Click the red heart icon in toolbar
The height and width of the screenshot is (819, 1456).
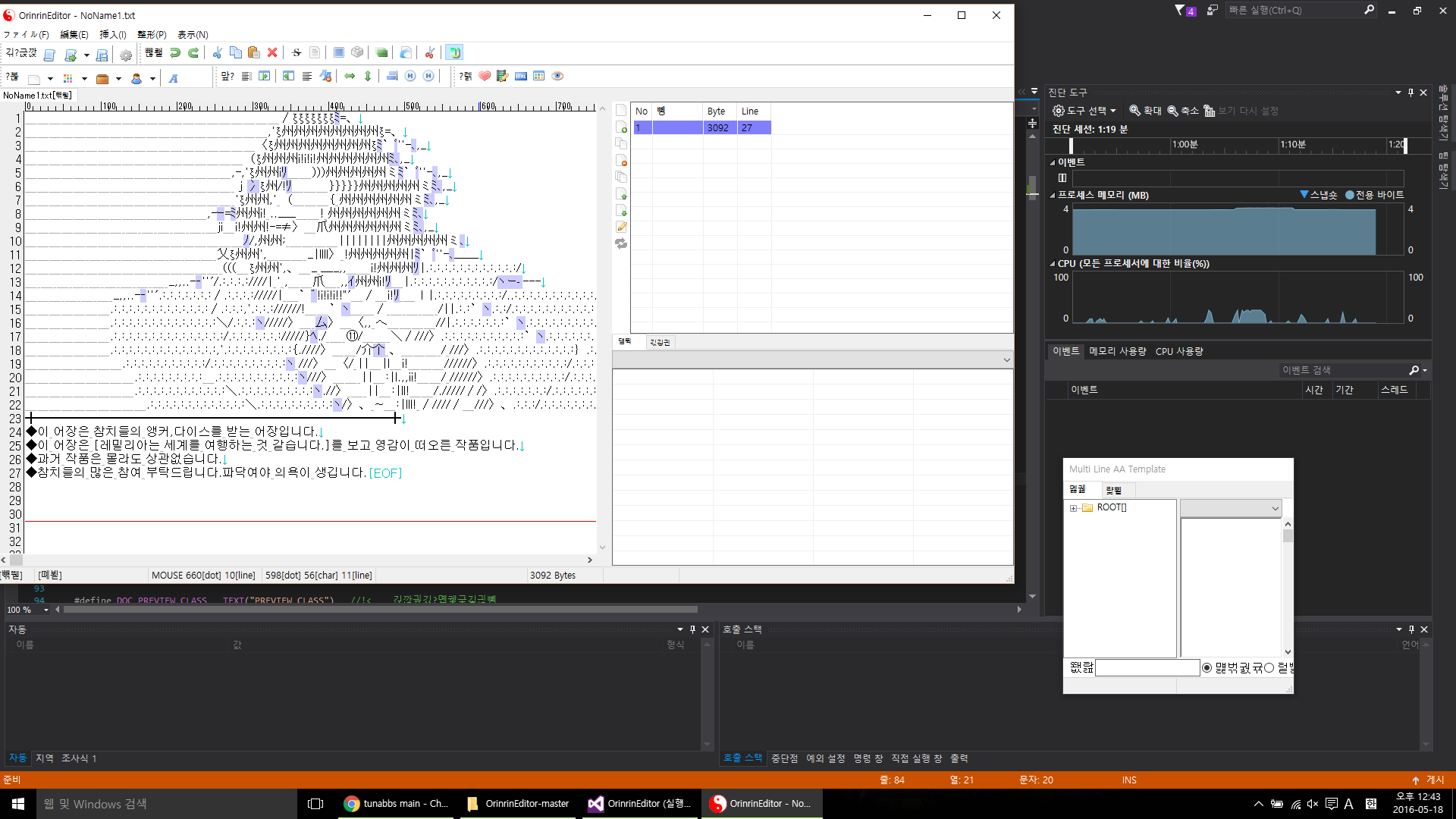[485, 76]
